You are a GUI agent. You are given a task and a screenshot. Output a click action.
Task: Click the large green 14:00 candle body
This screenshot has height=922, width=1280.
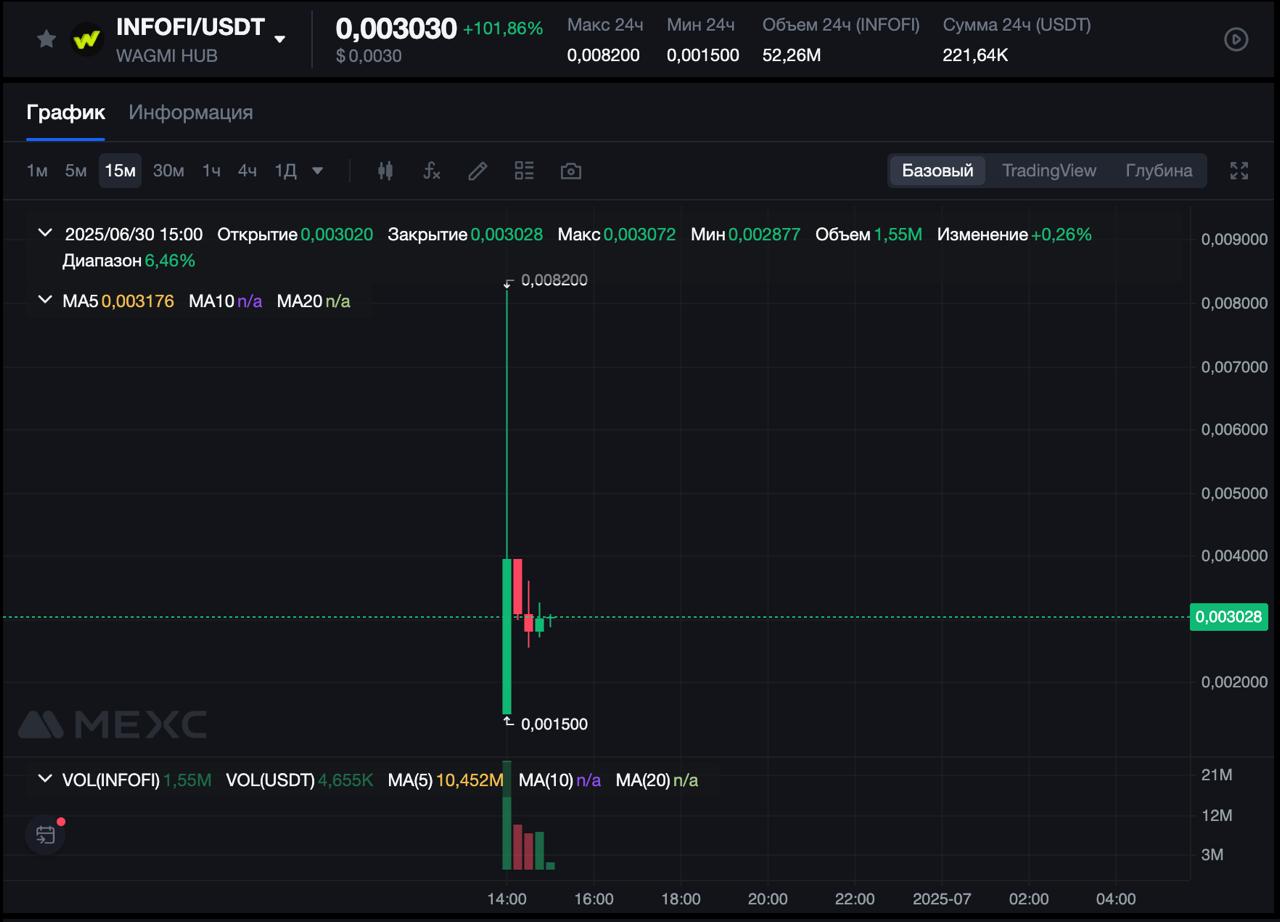pos(507,636)
